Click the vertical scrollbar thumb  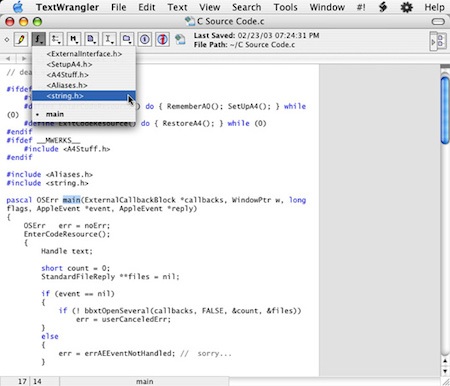pyautogui.click(x=445, y=110)
